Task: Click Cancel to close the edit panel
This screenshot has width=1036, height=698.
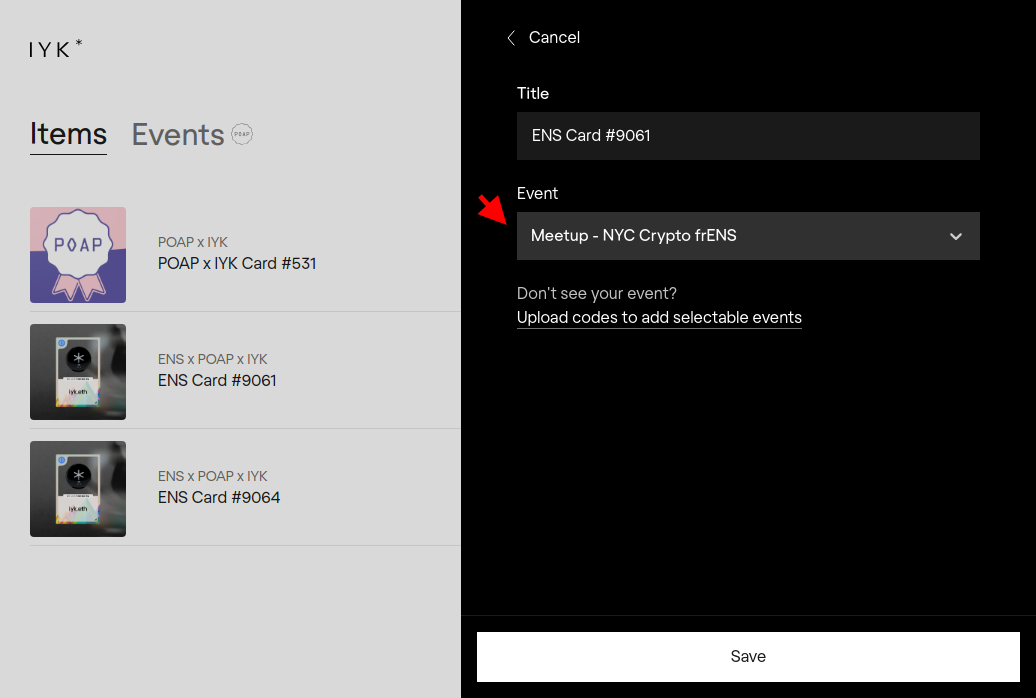Action: point(554,38)
